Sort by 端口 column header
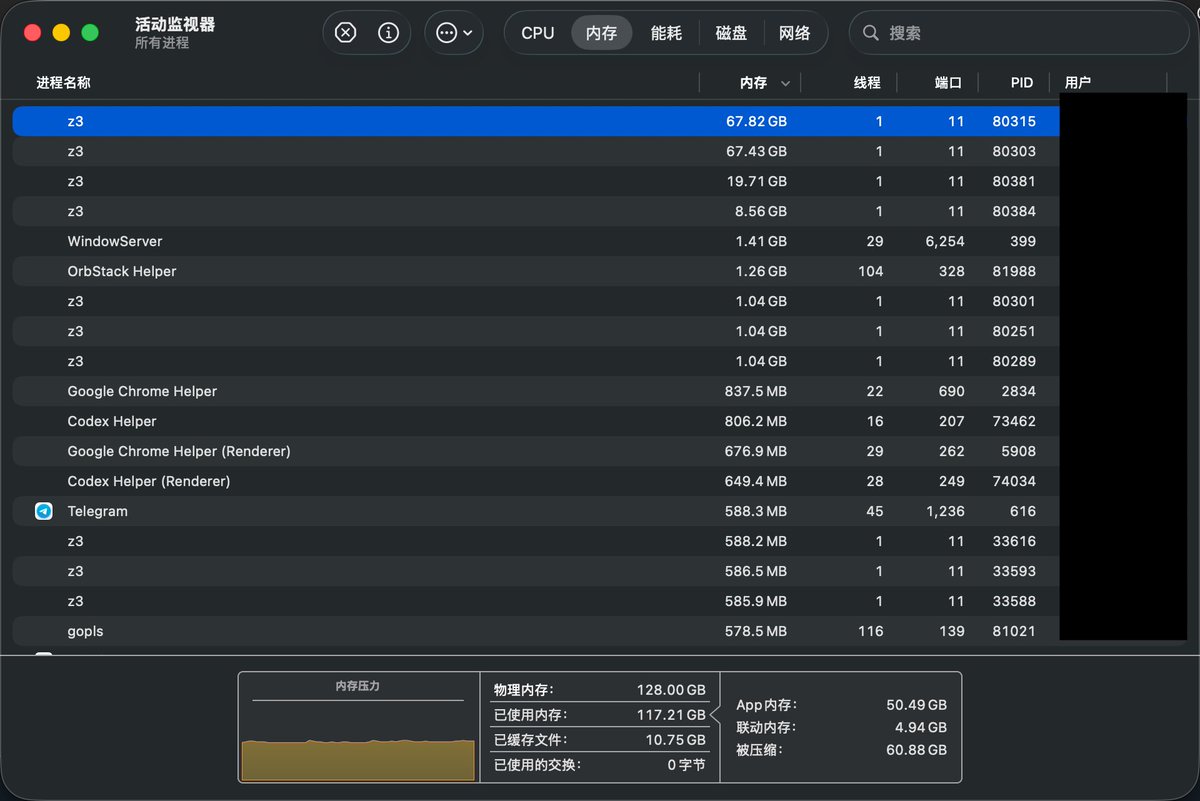This screenshot has width=1200, height=801. (x=948, y=83)
